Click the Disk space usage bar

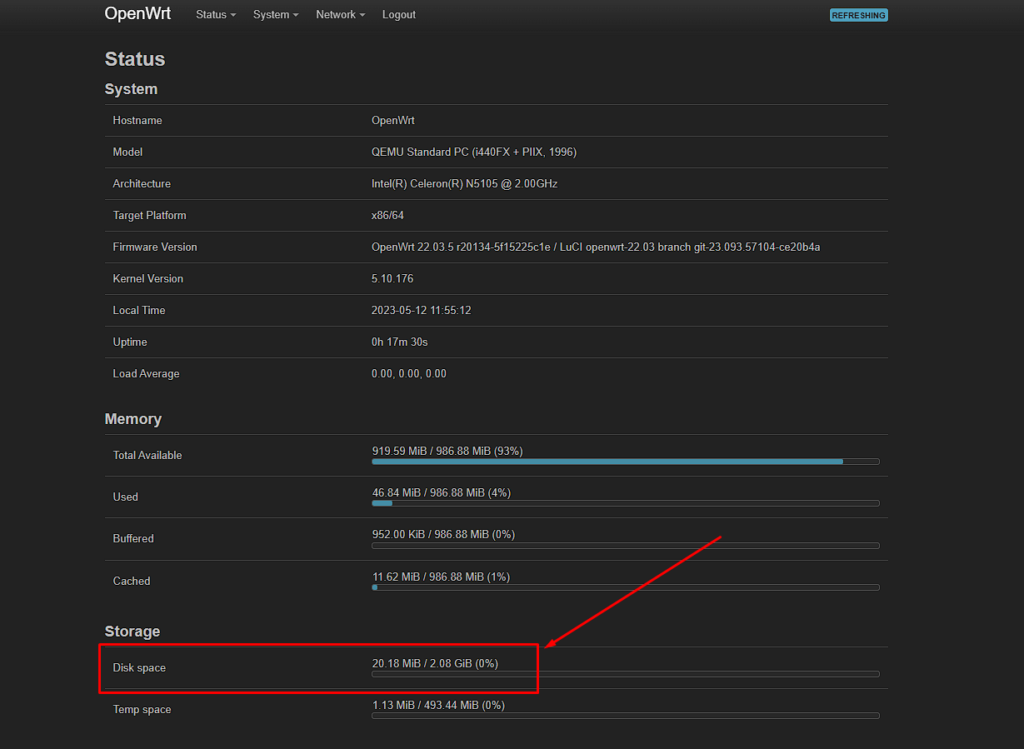coord(625,674)
